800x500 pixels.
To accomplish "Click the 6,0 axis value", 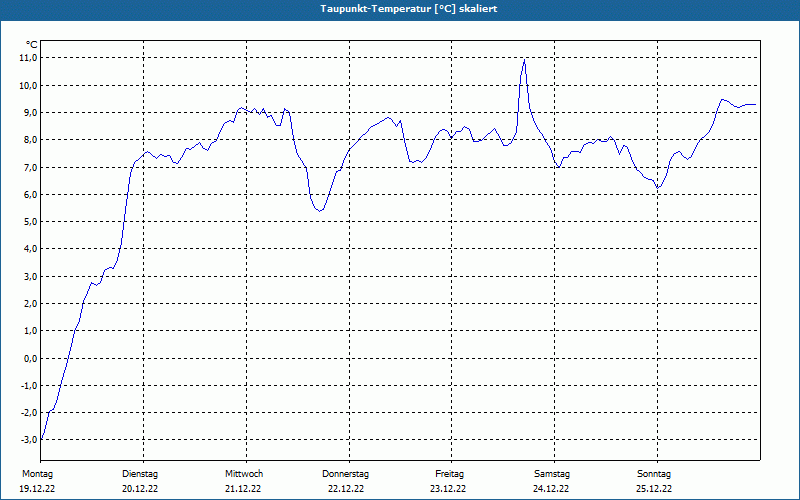I will [x=30, y=194].
